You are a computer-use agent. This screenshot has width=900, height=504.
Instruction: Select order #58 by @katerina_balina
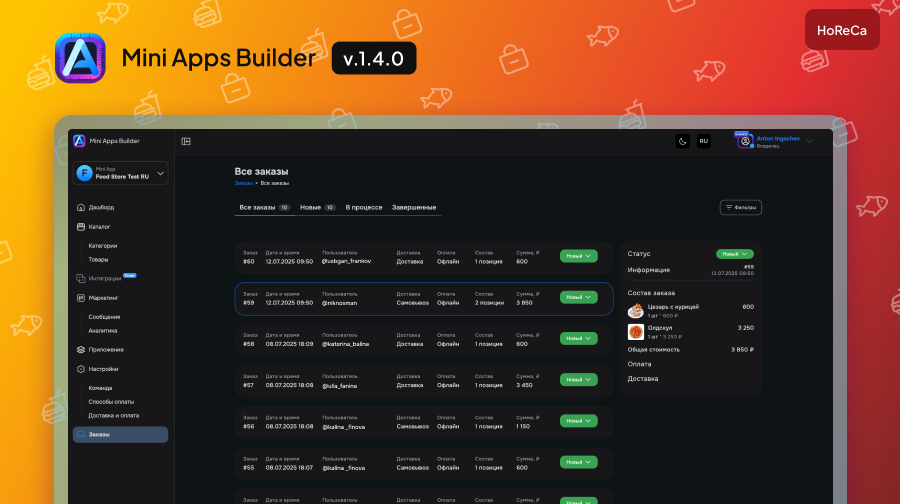click(x=424, y=340)
